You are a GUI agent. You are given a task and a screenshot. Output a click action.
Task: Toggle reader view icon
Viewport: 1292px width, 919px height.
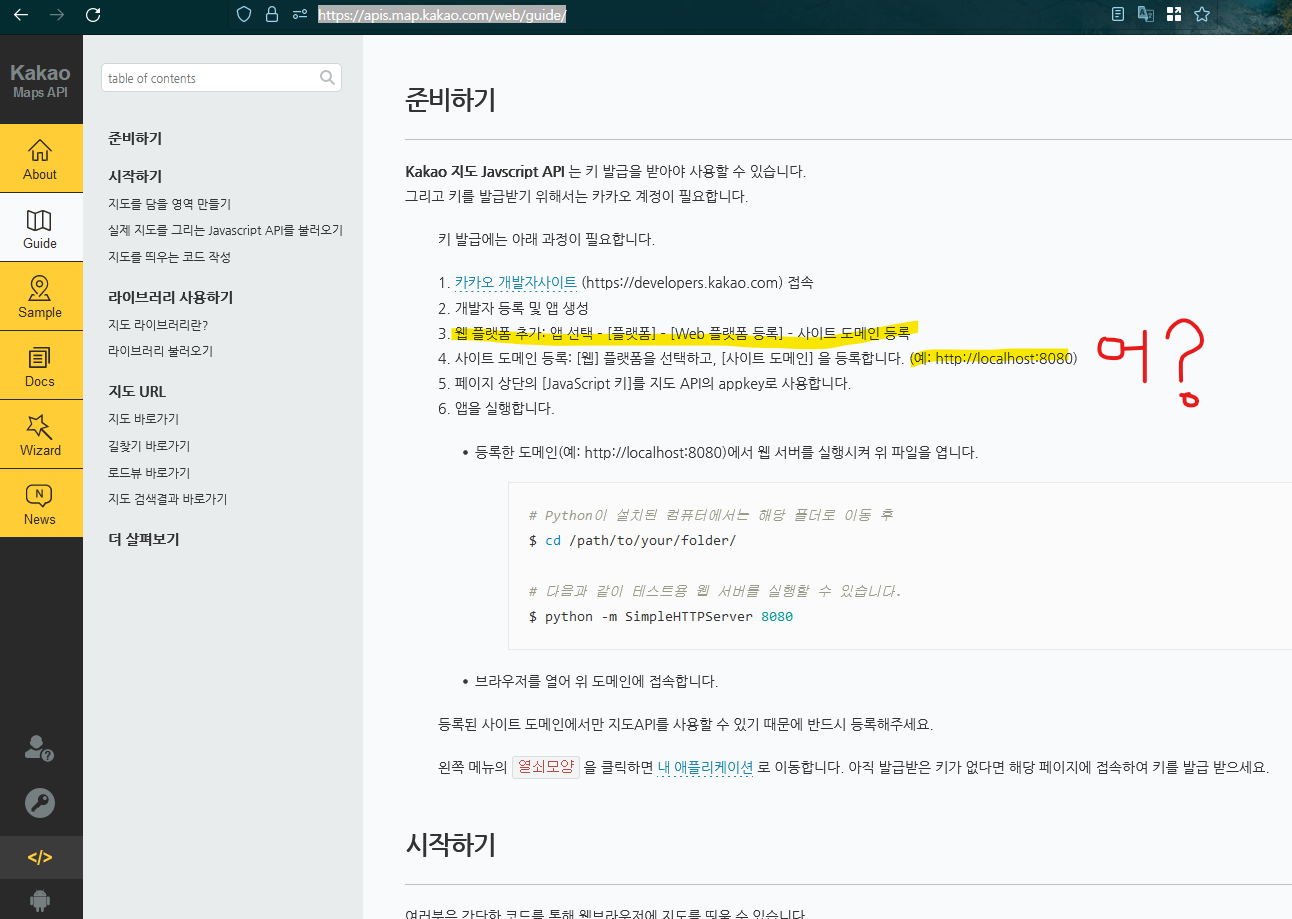click(x=1118, y=14)
